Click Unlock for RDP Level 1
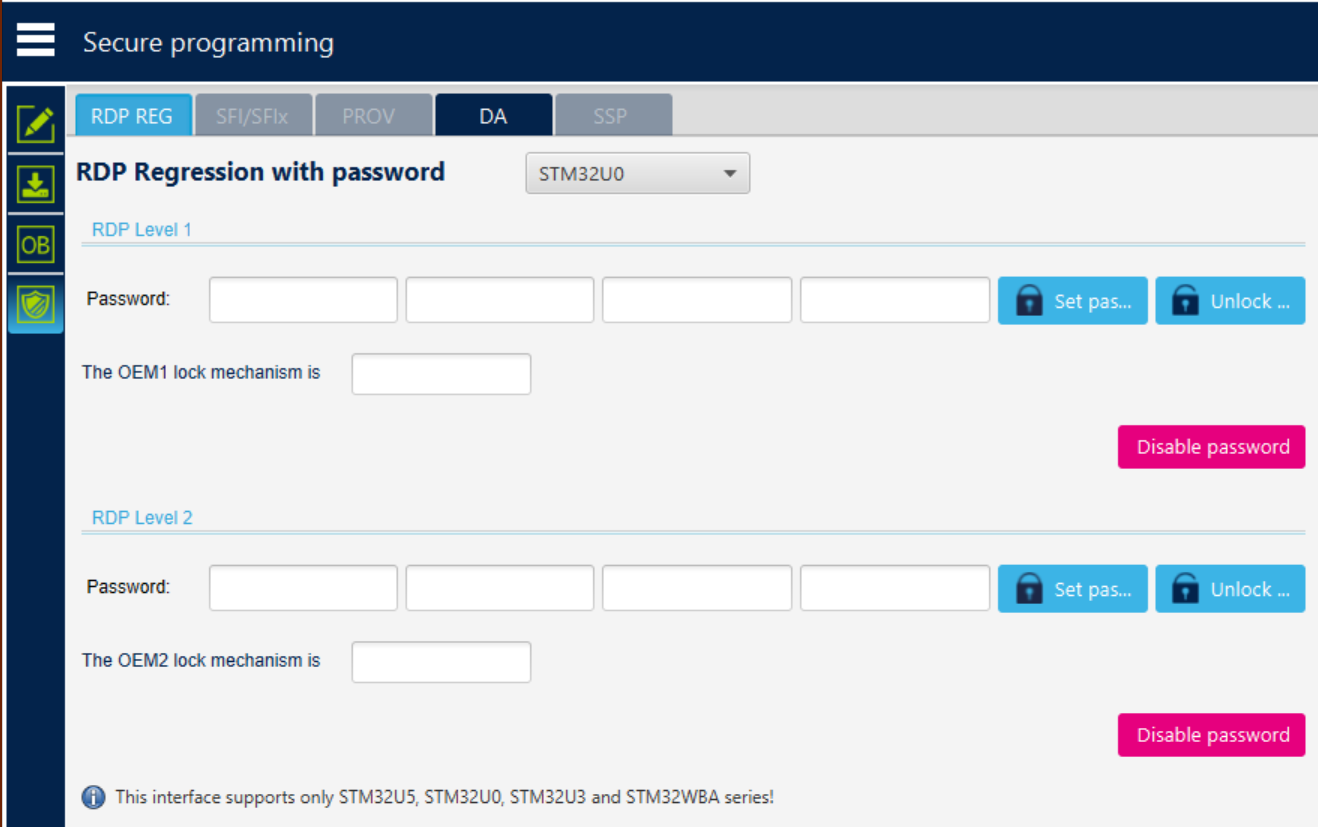Viewport: 1318px width, 827px height. click(1230, 300)
